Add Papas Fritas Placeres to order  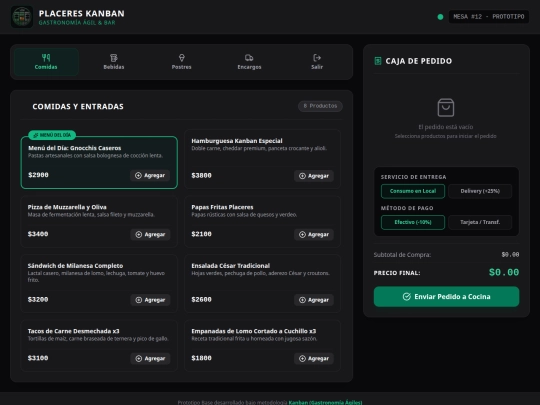click(x=314, y=234)
